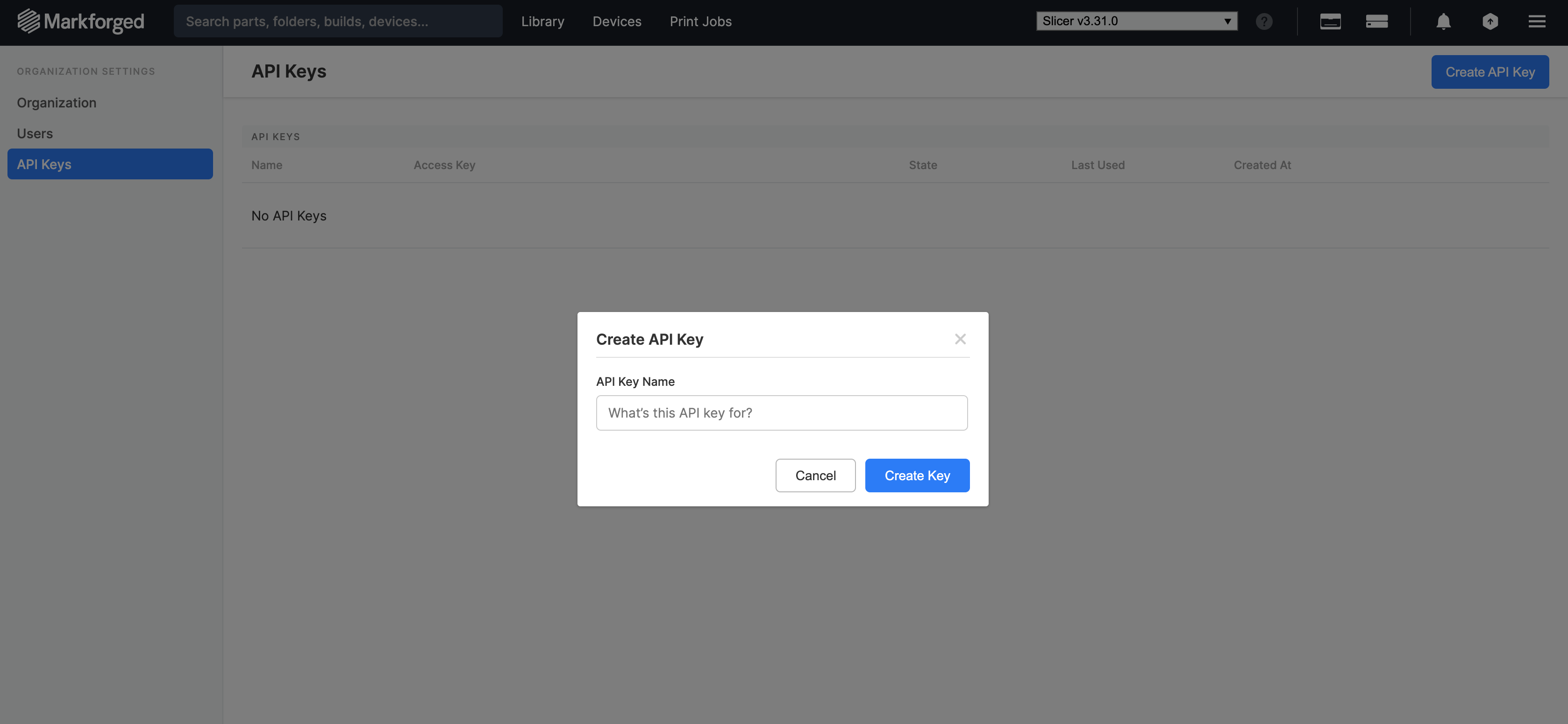Open the help center icon

pos(1264,20)
